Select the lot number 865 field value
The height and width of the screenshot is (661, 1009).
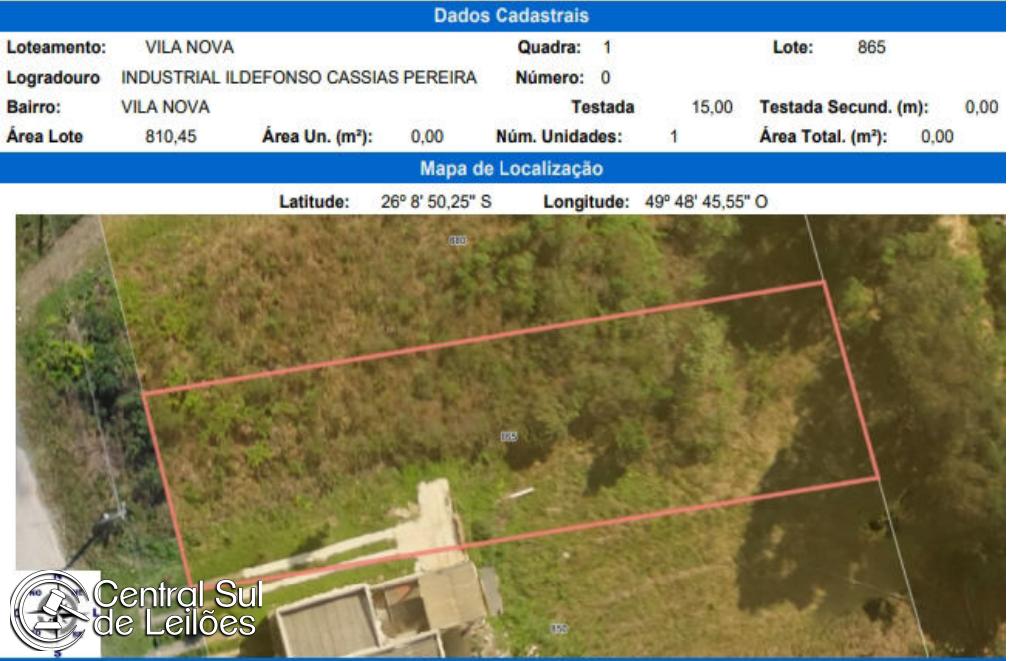(871, 47)
